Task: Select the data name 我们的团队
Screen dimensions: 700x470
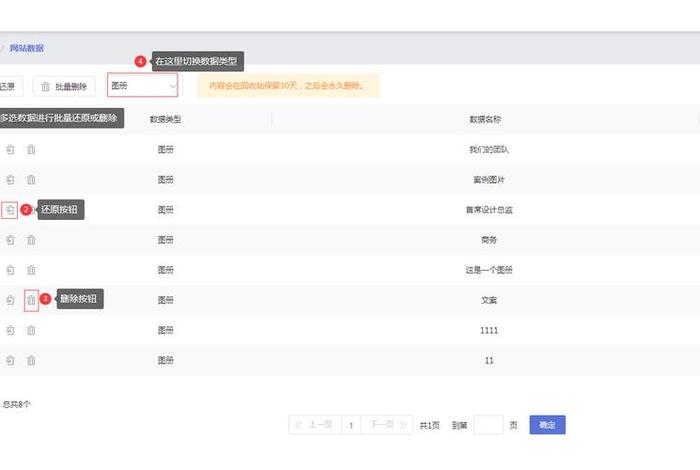Action: point(489,150)
